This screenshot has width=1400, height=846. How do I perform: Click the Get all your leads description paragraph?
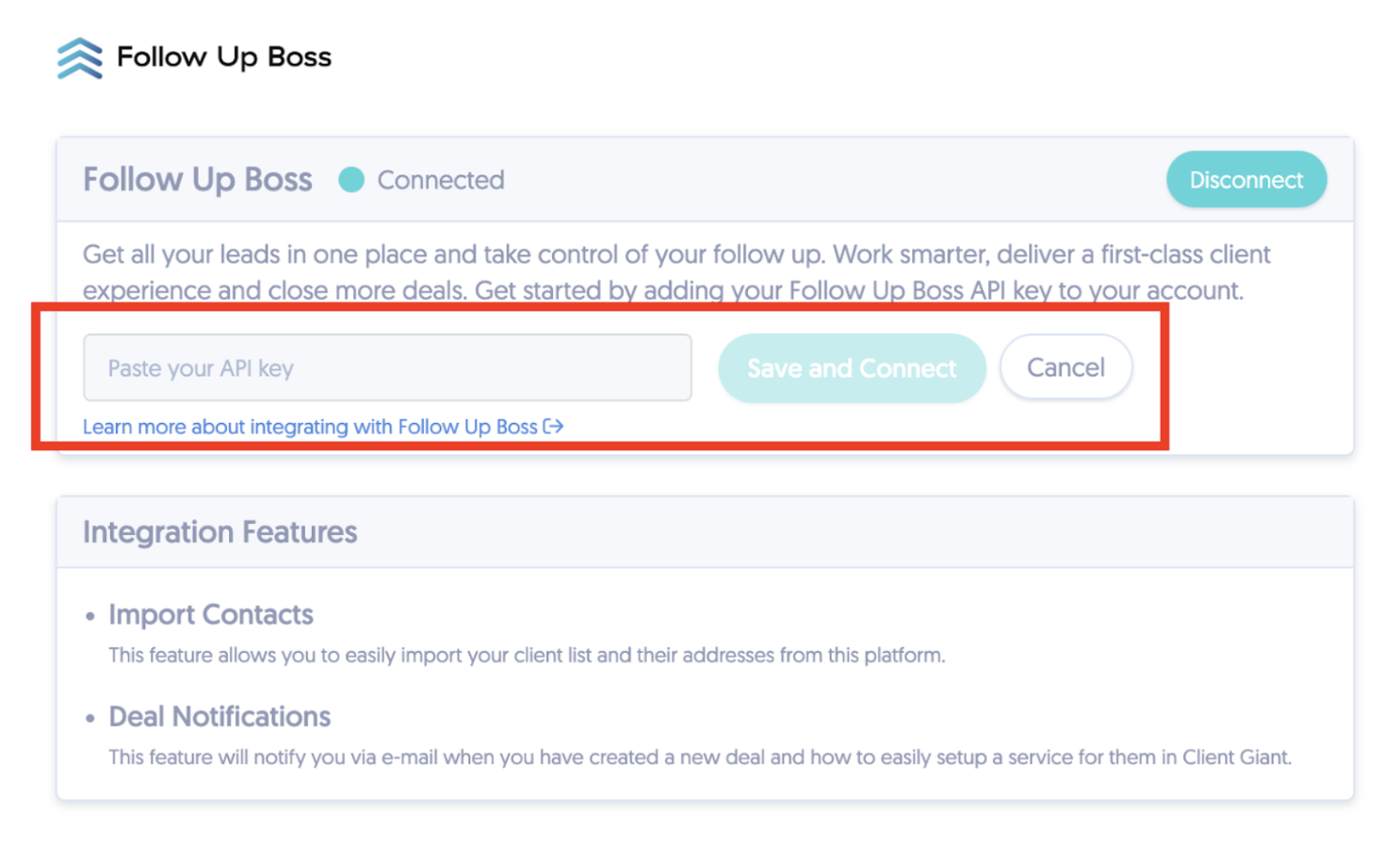point(676,272)
